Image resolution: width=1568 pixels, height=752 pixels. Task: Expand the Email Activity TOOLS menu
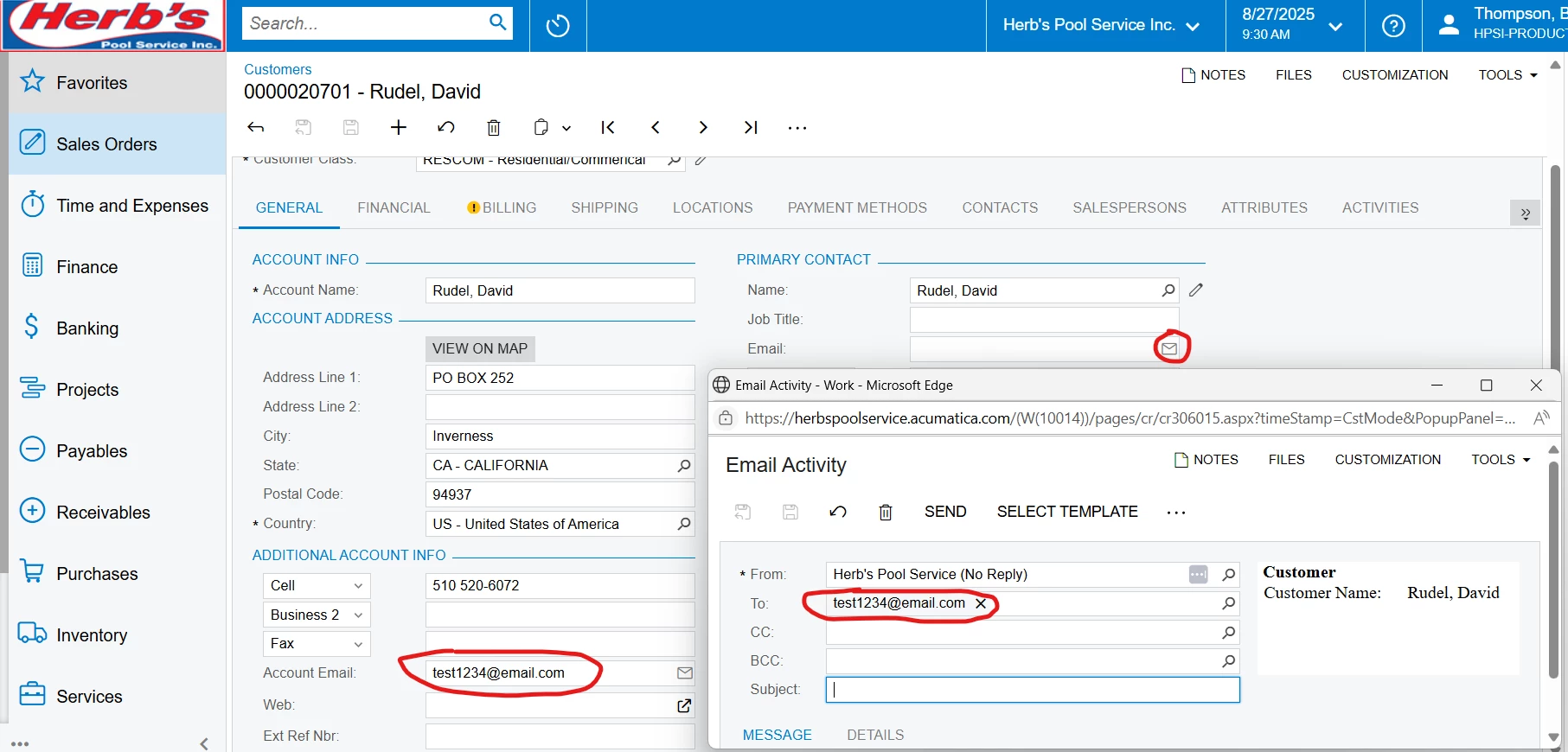click(x=1501, y=460)
